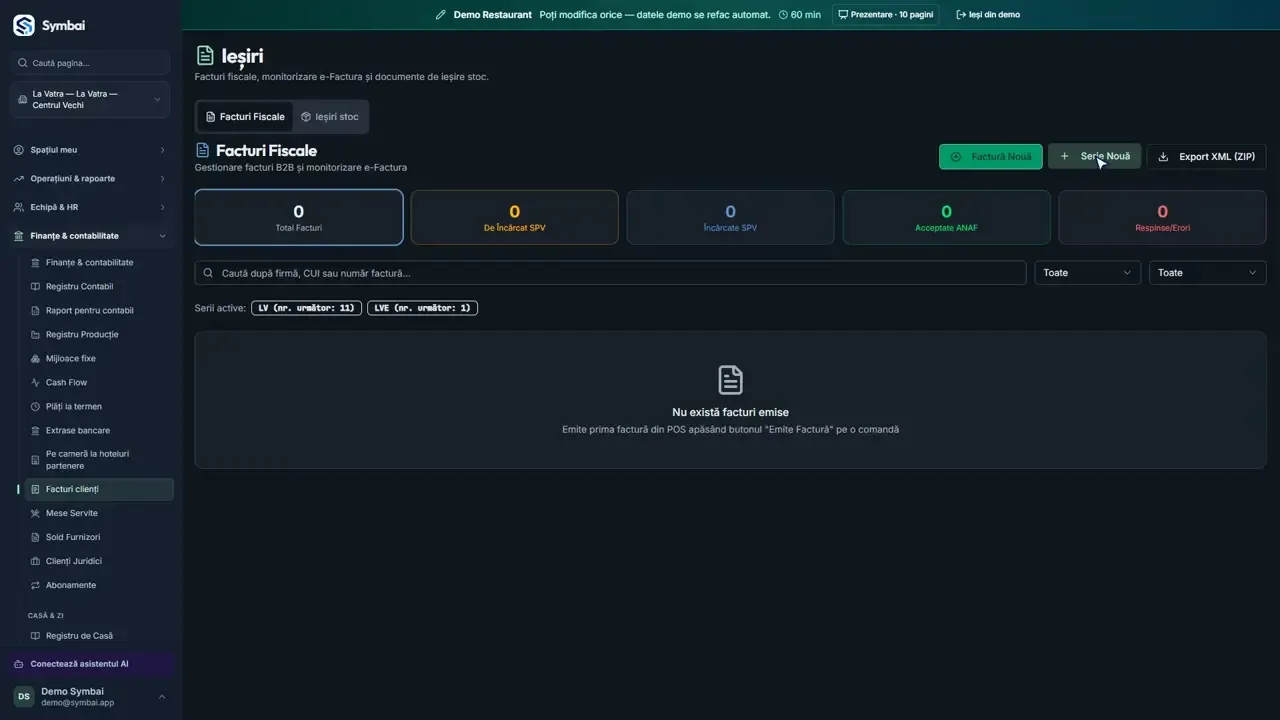The image size is (1280, 720).
Task: Click the Registru Contabil book icon
Action: [35, 287]
